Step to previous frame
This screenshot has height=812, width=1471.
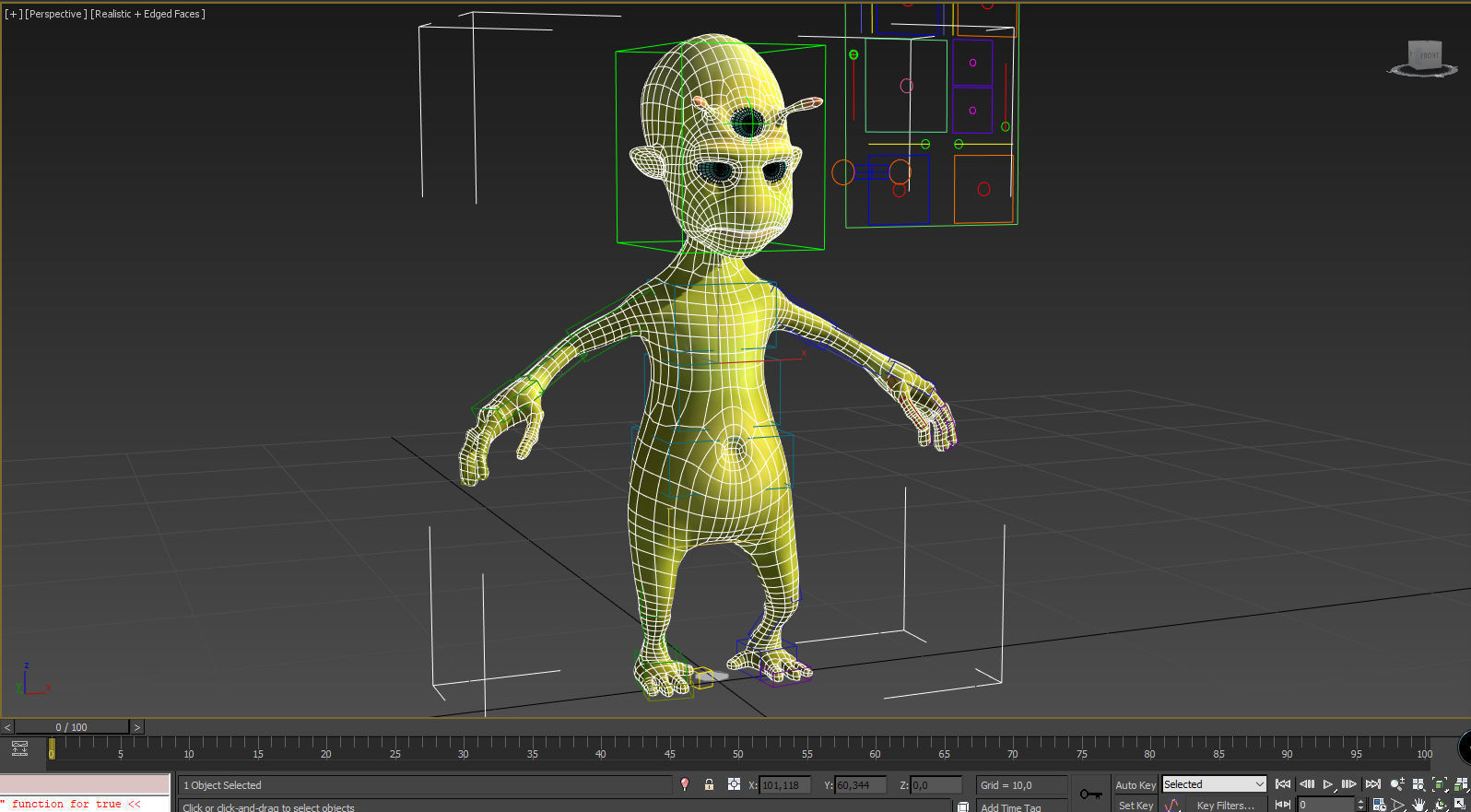pos(1306,784)
